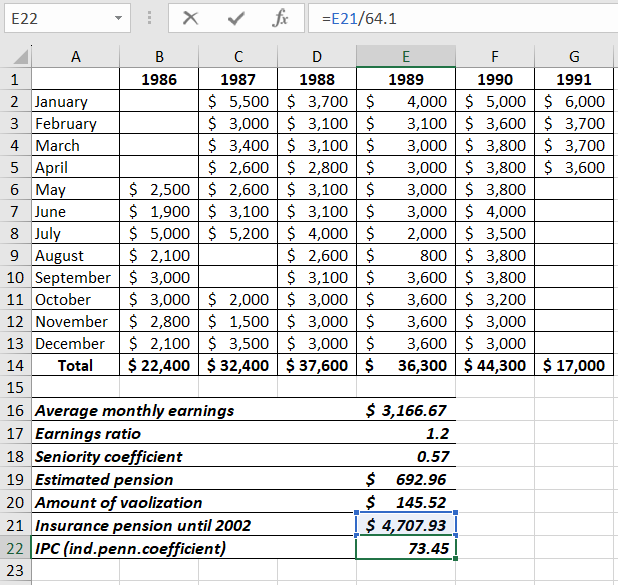Click the 1989 year header cell
The width and height of the screenshot is (618, 585).
click(x=406, y=80)
